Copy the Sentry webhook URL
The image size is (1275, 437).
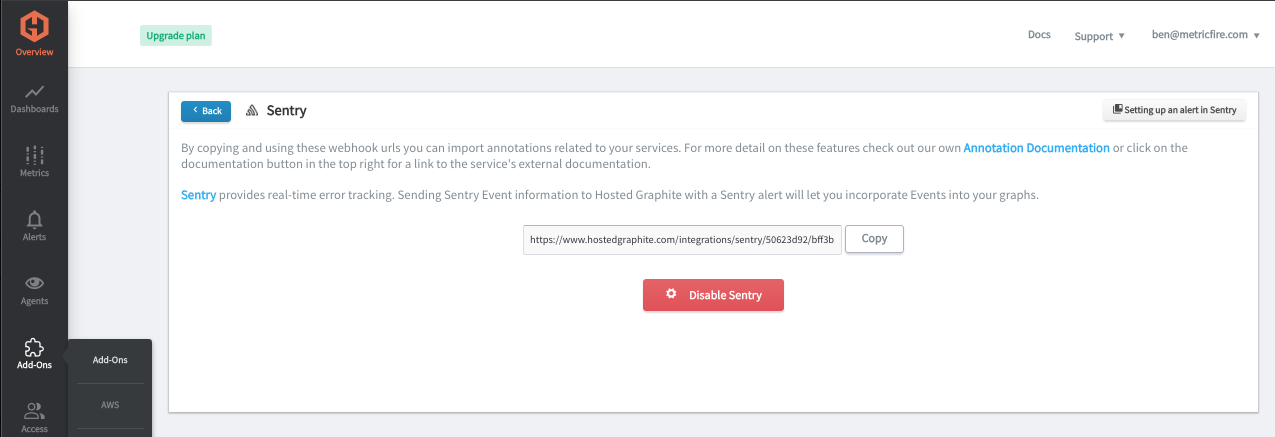tap(874, 239)
